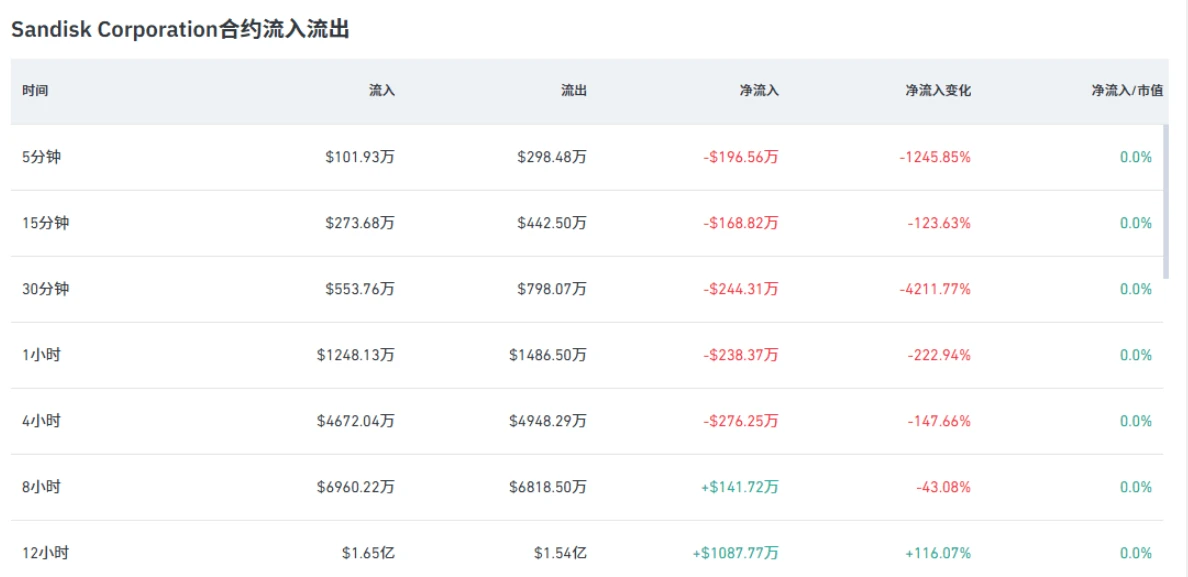The width and height of the screenshot is (1188, 577).
Task: Select the 4小时 row label
Action: tap(42, 421)
